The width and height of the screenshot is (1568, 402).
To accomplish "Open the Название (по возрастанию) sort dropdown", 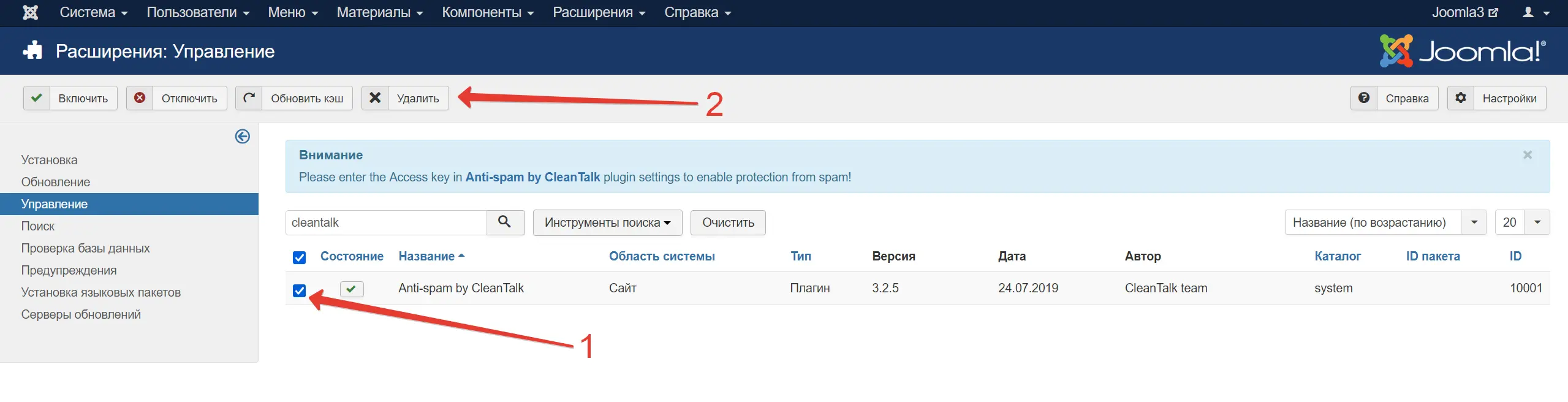I will click(1385, 222).
